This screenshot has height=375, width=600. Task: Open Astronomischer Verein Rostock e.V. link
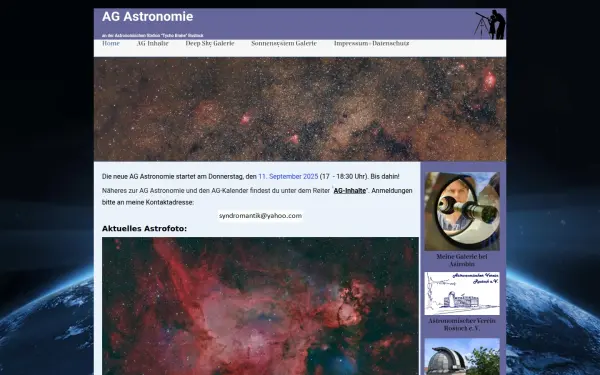(x=462, y=324)
